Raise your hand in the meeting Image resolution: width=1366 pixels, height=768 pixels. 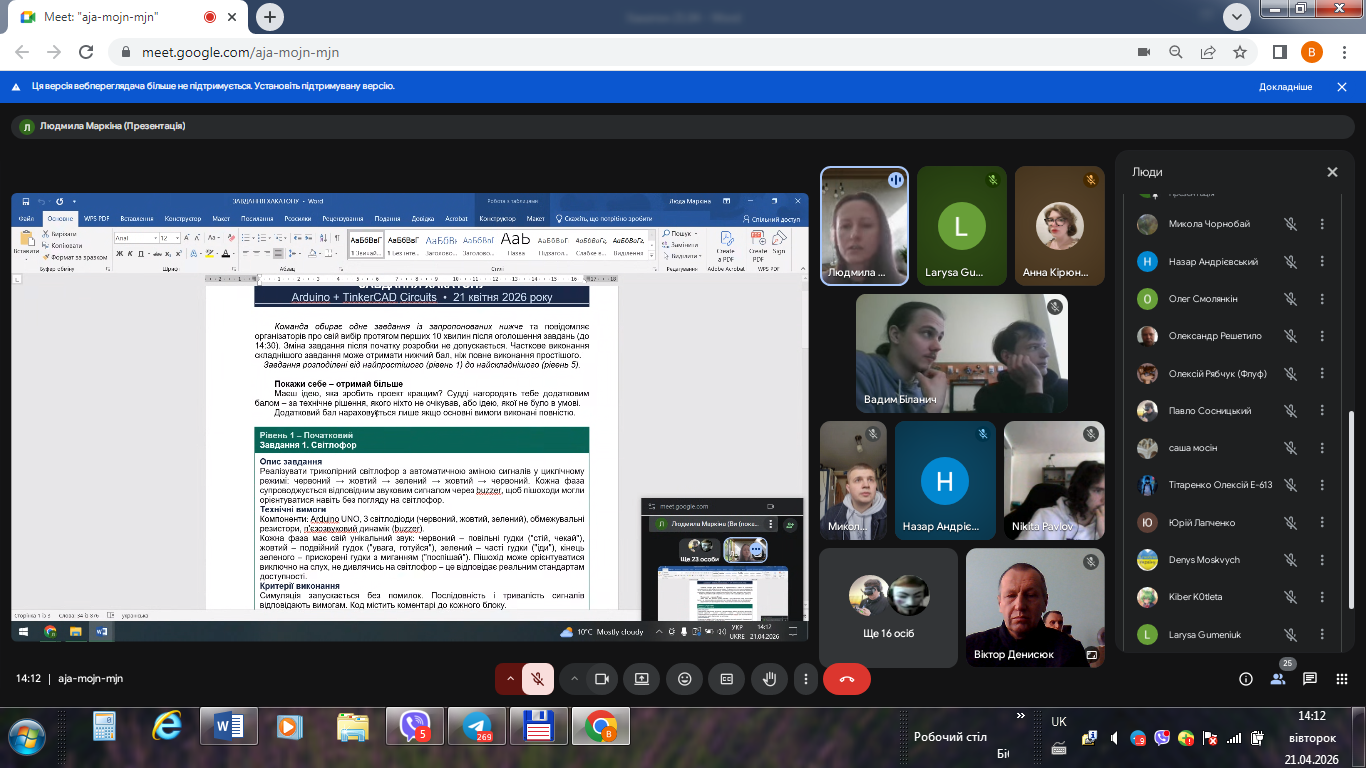(769, 679)
